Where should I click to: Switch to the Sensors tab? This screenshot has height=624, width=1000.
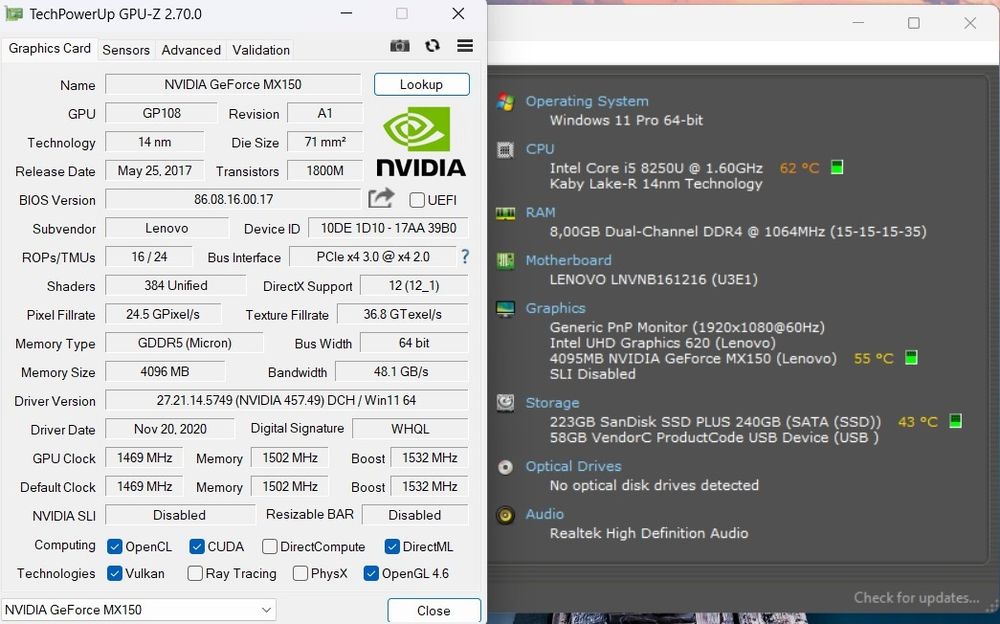tap(126, 50)
